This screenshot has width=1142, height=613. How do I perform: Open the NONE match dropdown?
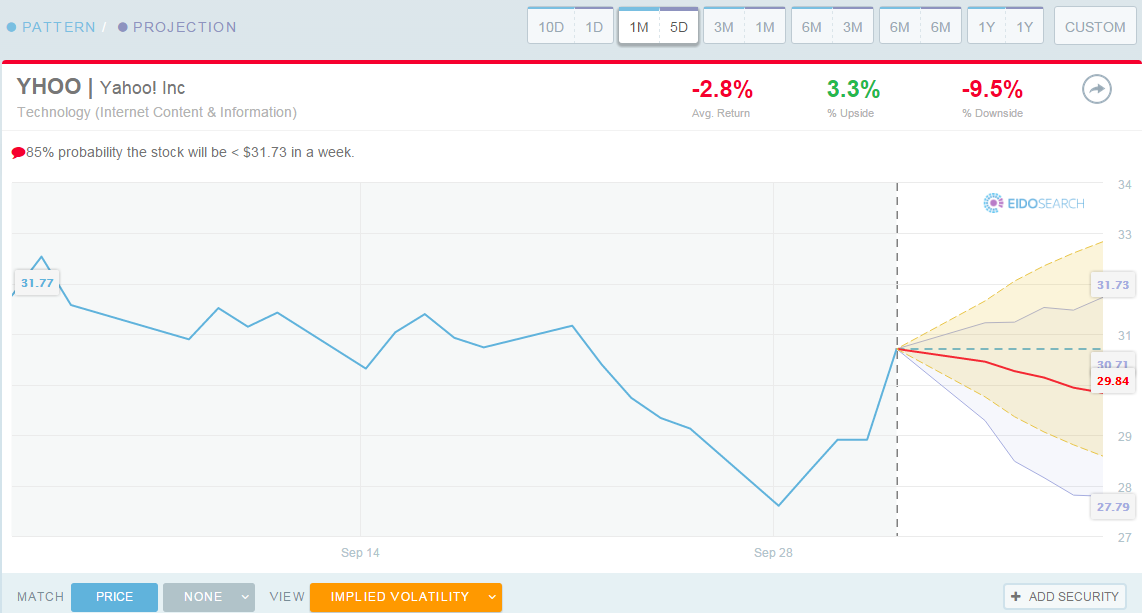pyautogui.click(x=209, y=597)
